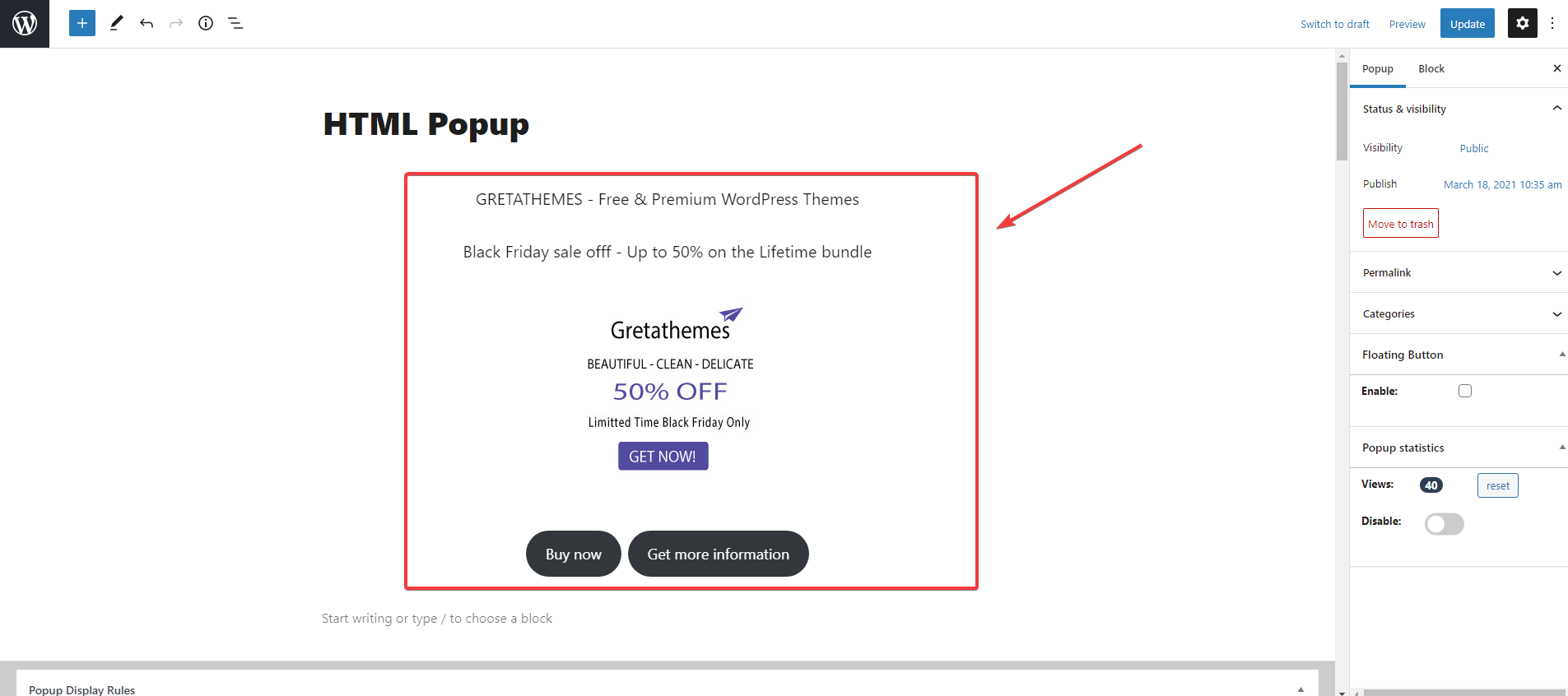Undo the last change
1568x696 pixels.
pyautogui.click(x=147, y=23)
